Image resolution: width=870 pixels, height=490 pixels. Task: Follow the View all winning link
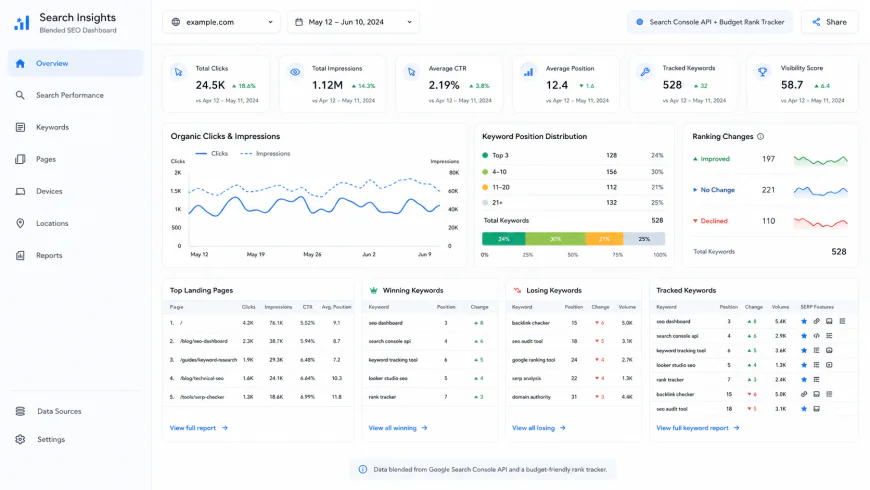[398, 428]
